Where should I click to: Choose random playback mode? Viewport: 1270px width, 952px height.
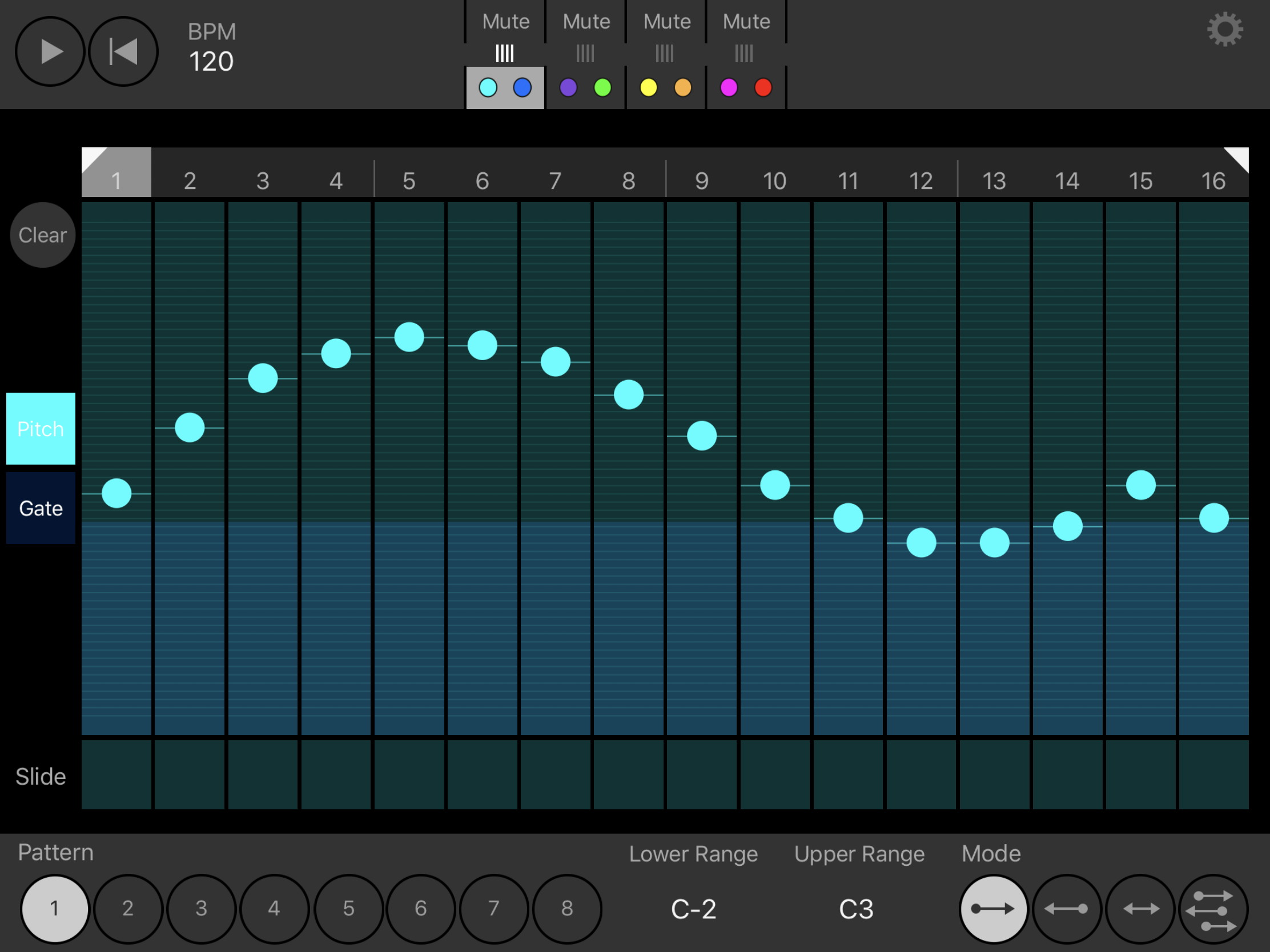[x=1213, y=909]
